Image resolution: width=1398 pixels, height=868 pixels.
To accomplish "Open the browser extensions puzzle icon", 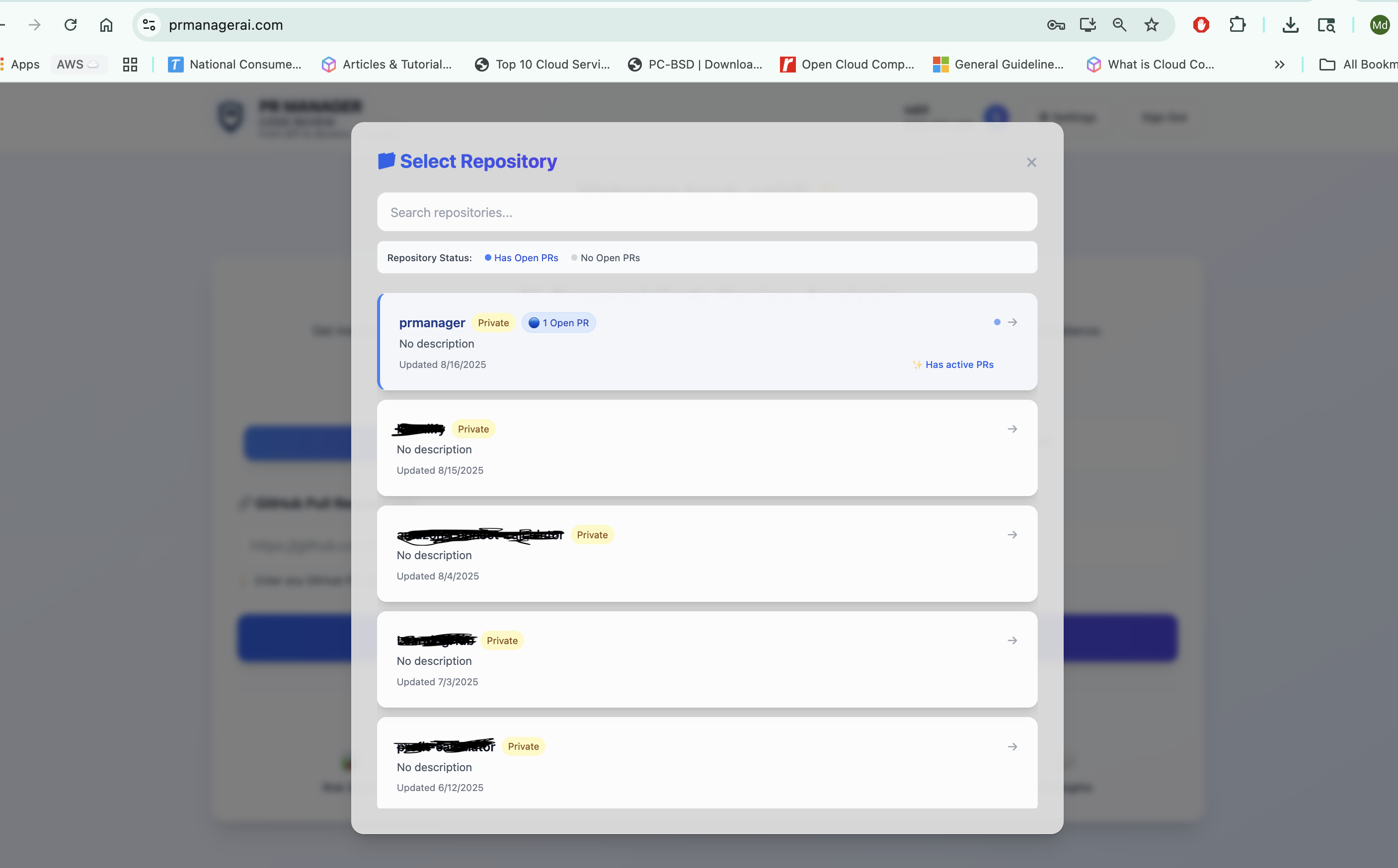I will point(1237,25).
